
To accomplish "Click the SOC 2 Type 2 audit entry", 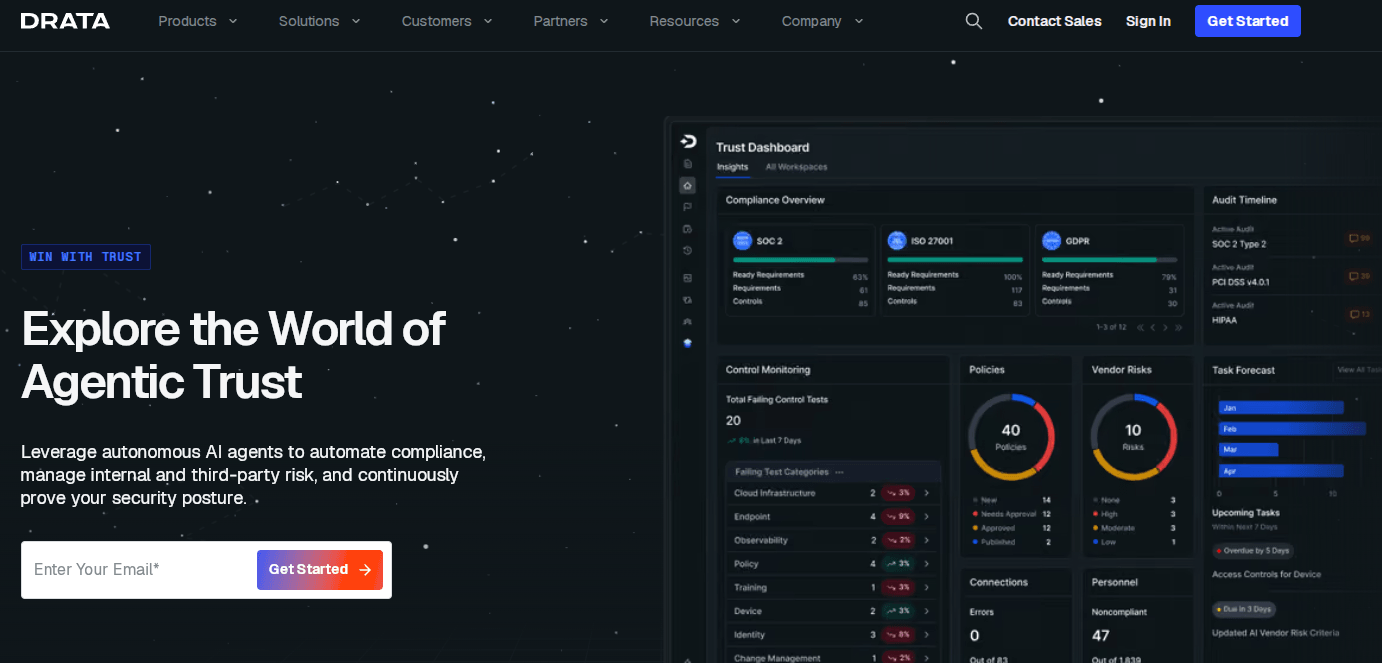I will tap(1239, 239).
